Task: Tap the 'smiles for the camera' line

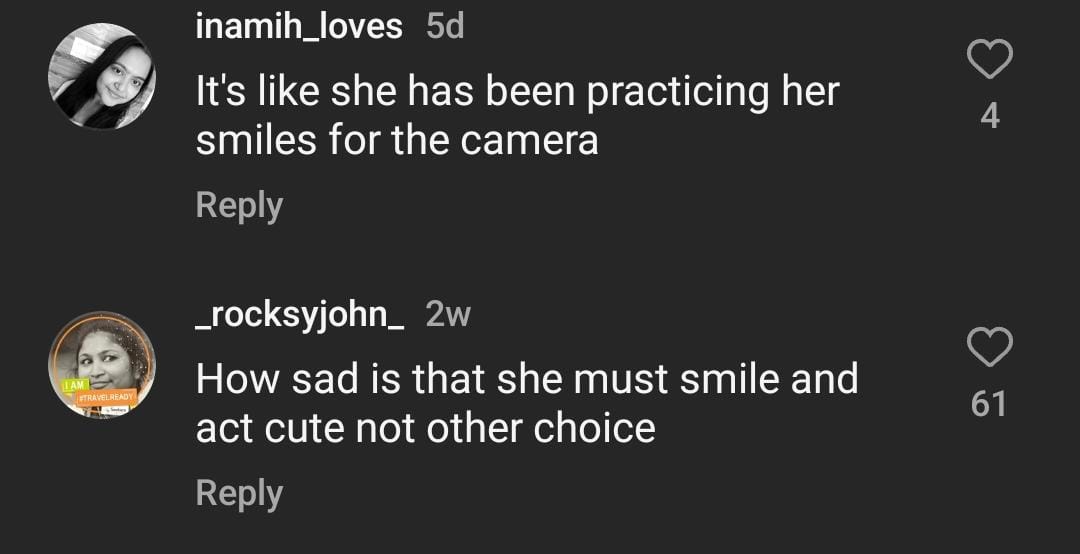Action: [397, 141]
